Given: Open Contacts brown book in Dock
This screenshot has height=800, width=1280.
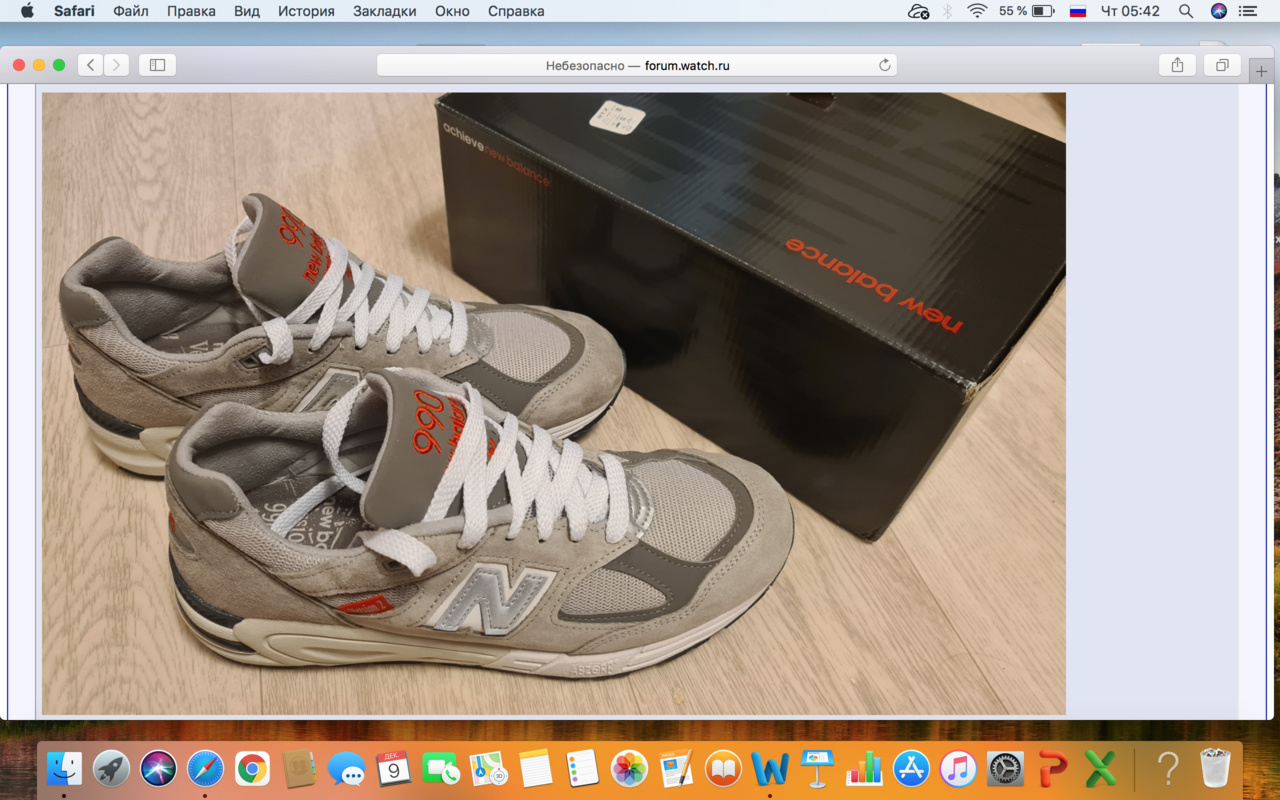Looking at the screenshot, I should [x=300, y=768].
